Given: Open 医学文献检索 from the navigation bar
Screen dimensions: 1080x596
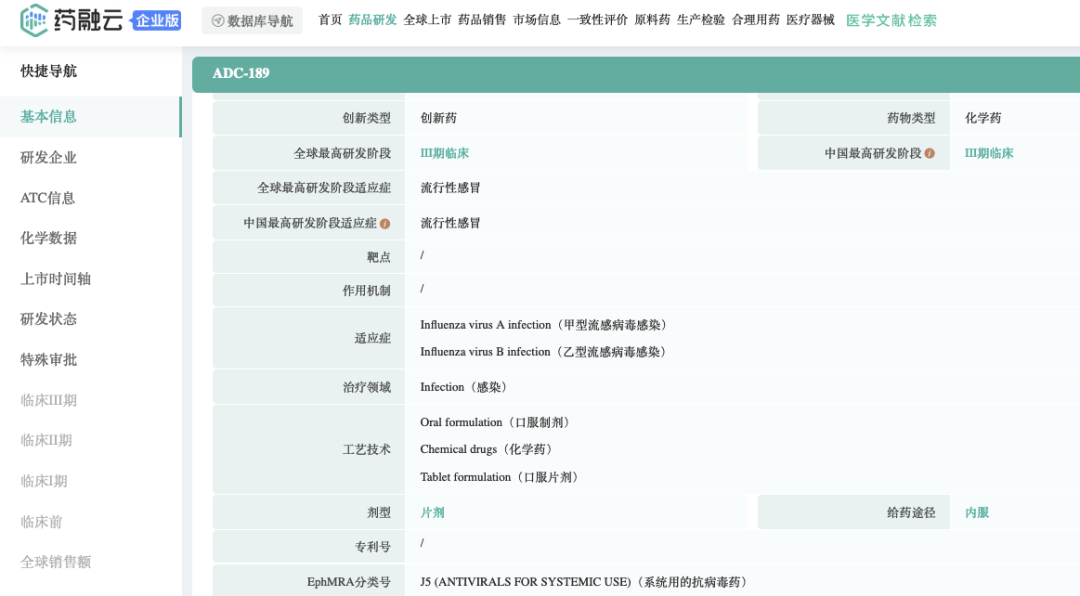Looking at the screenshot, I should 892,19.
